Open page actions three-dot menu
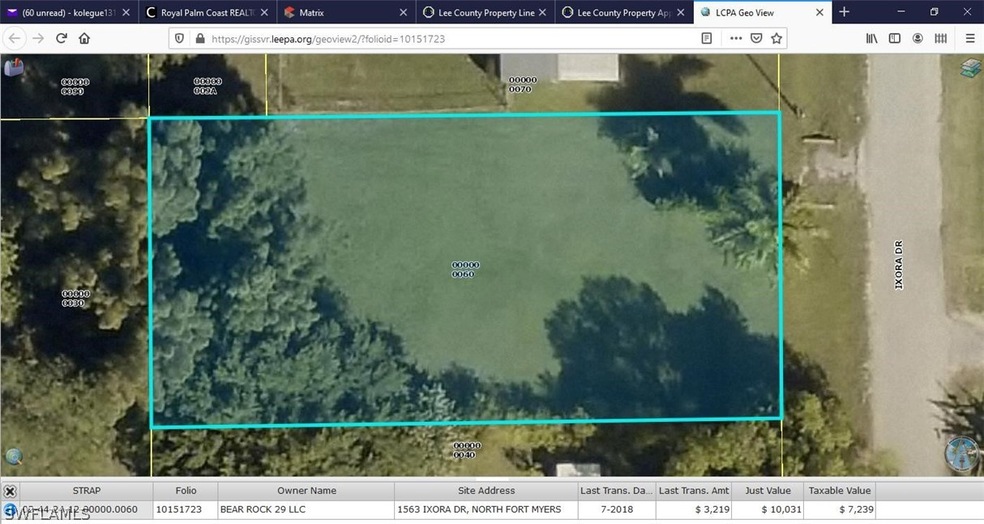Image resolution: width=984 pixels, height=524 pixels. click(736, 38)
